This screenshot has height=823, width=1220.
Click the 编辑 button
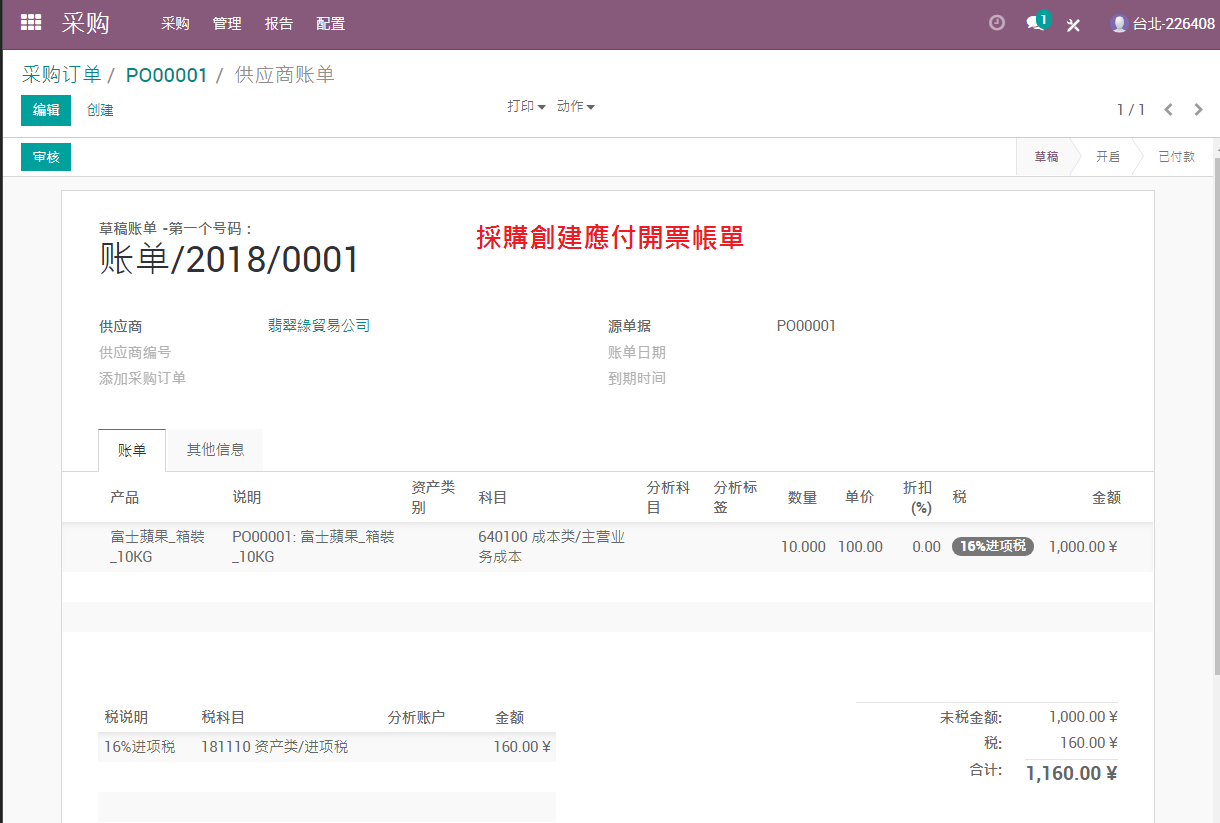(46, 110)
